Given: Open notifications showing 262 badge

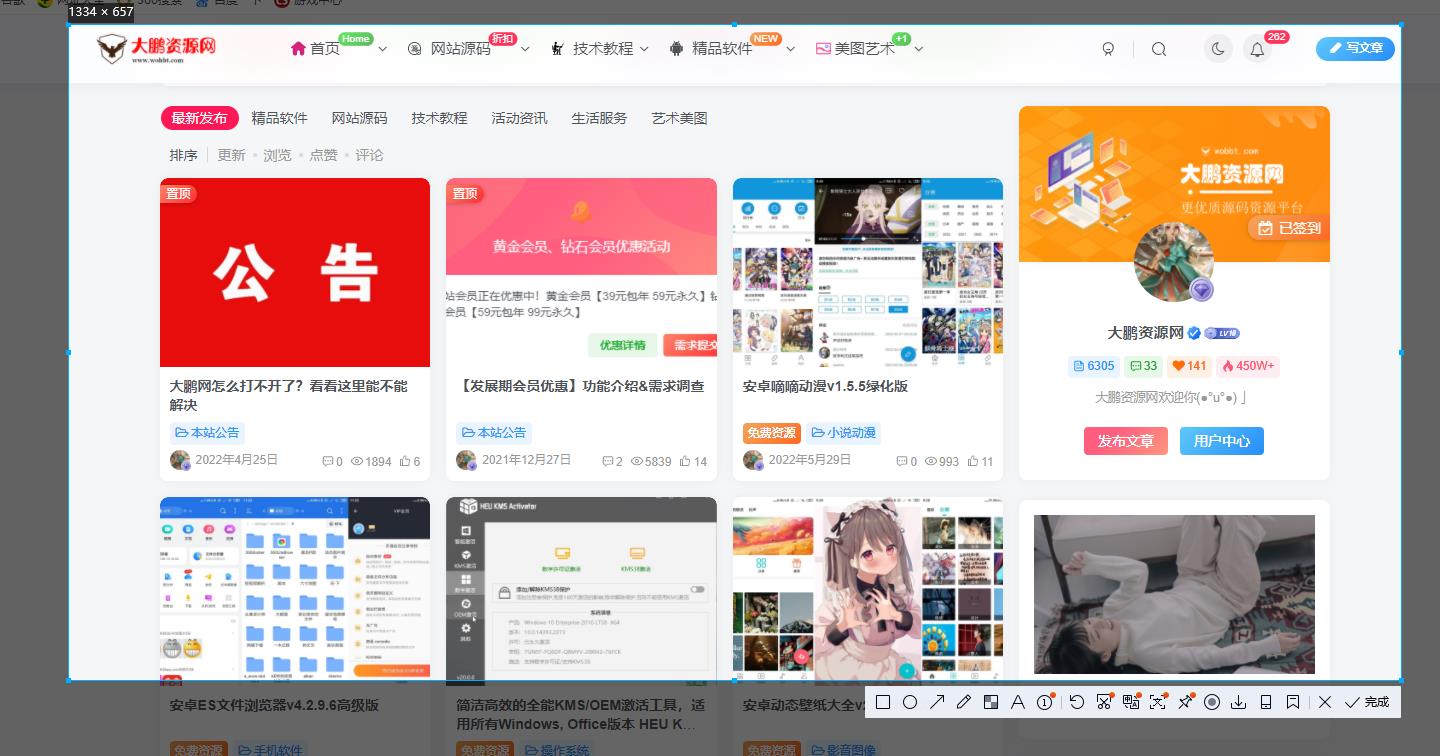Looking at the screenshot, I should (1257, 48).
